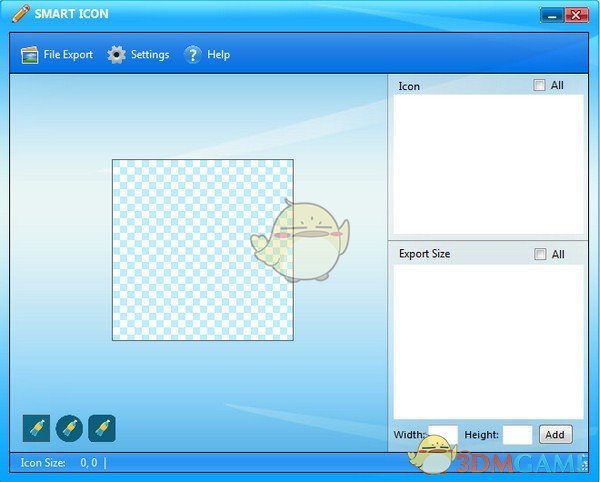The height and width of the screenshot is (482, 600).
Task: Click the SMART ICON window title
Action: pyautogui.click(x=72, y=14)
